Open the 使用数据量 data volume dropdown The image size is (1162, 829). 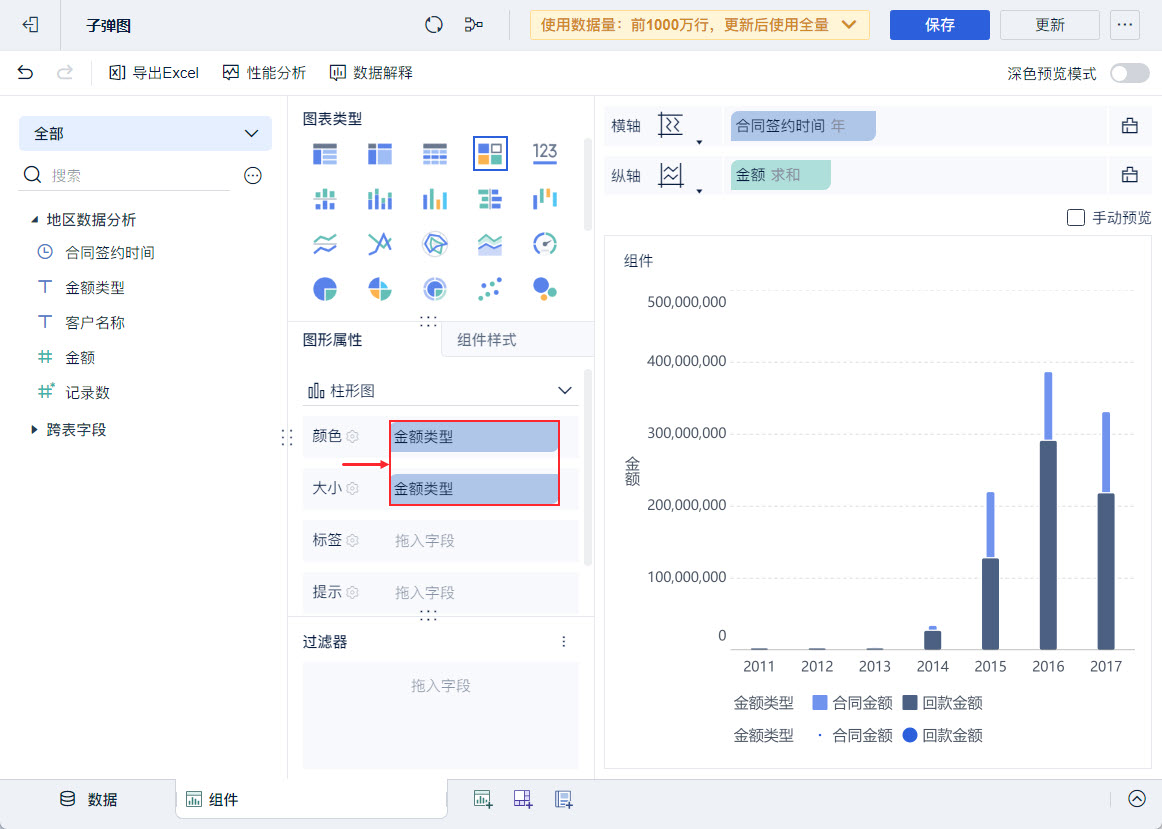point(700,25)
